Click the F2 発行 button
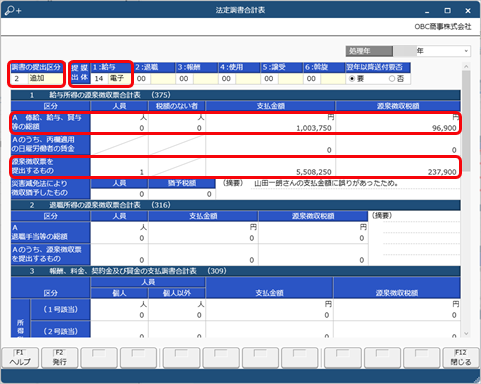 (60, 358)
